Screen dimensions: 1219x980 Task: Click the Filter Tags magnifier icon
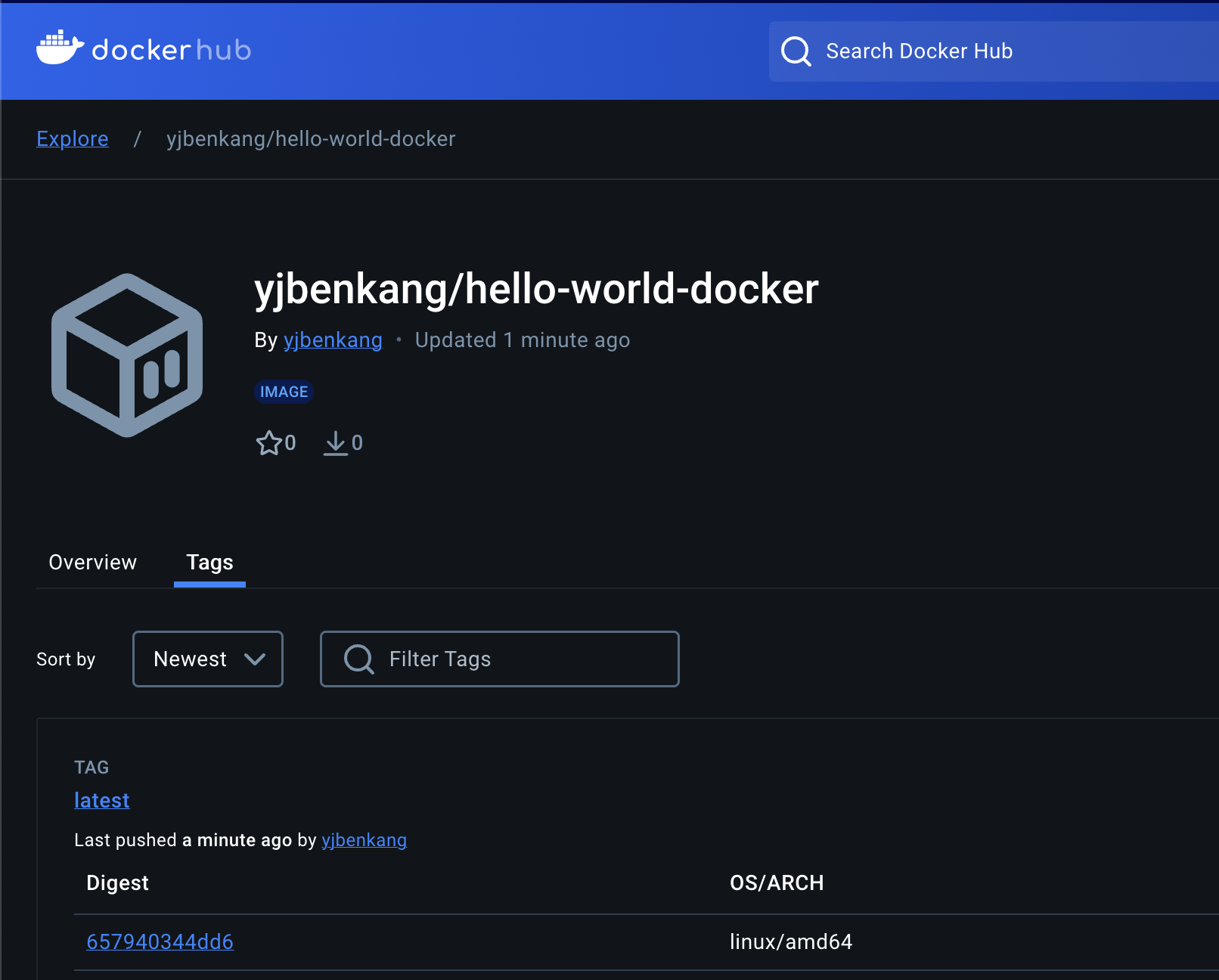[x=358, y=659]
